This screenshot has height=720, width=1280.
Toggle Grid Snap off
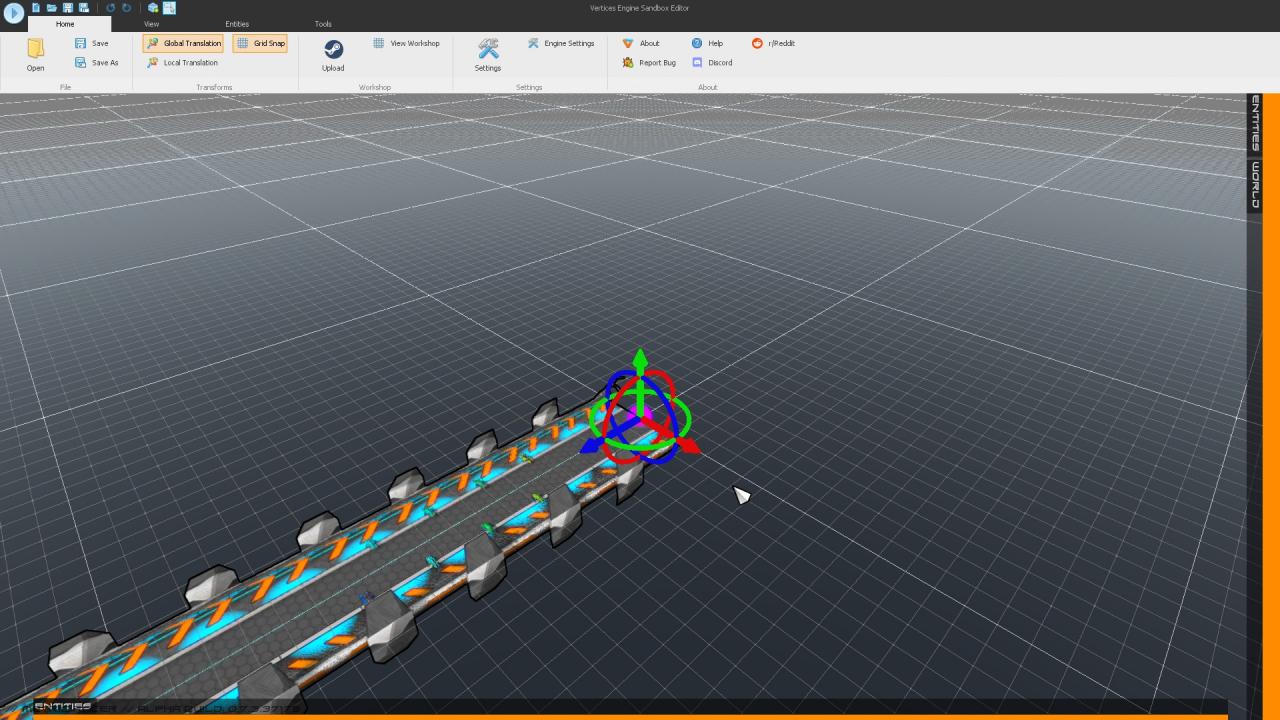click(260, 44)
